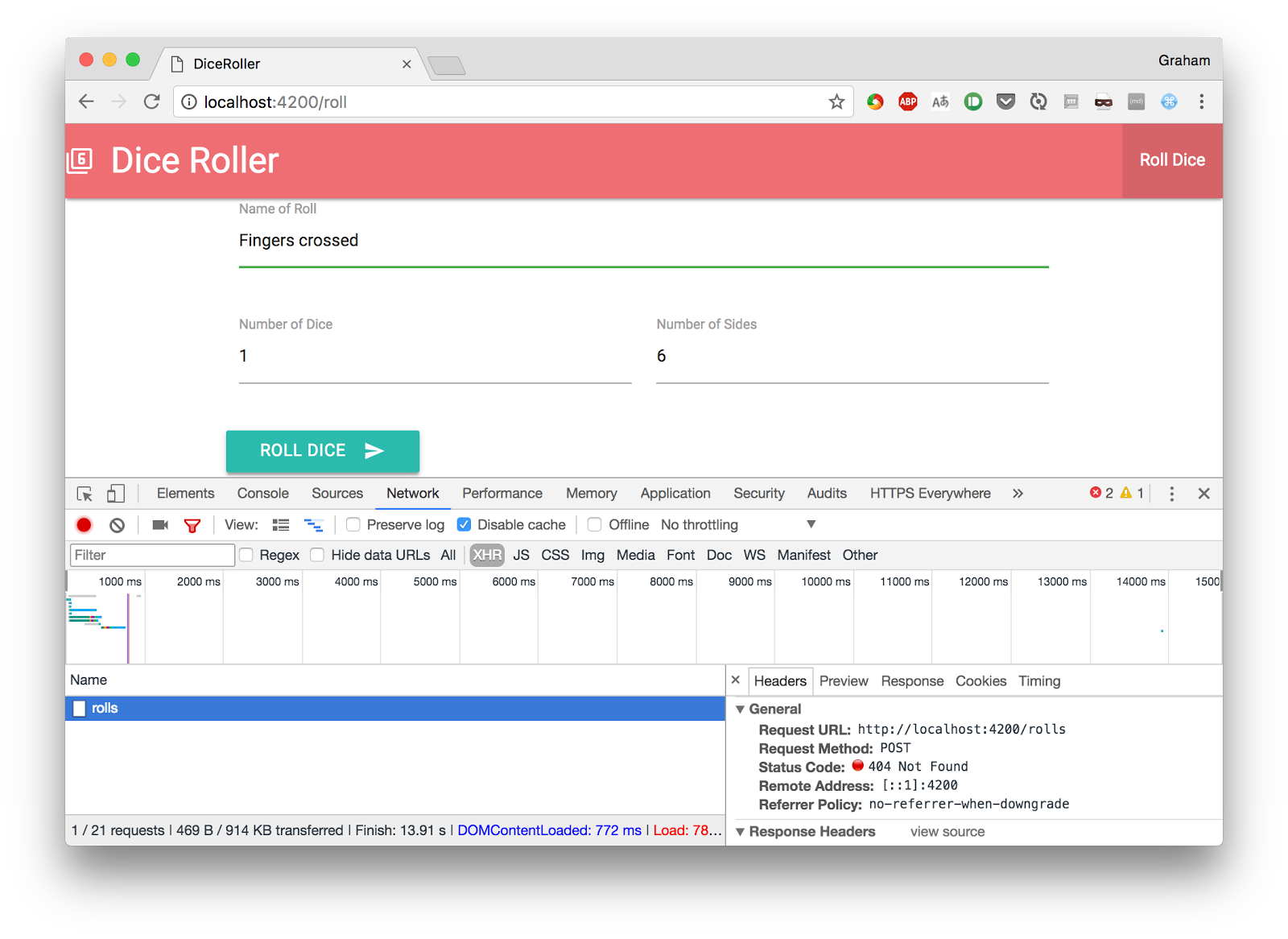This screenshot has width=1288, height=939.
Task: Collapse the General response section
Action: click(x=741, y=709)
